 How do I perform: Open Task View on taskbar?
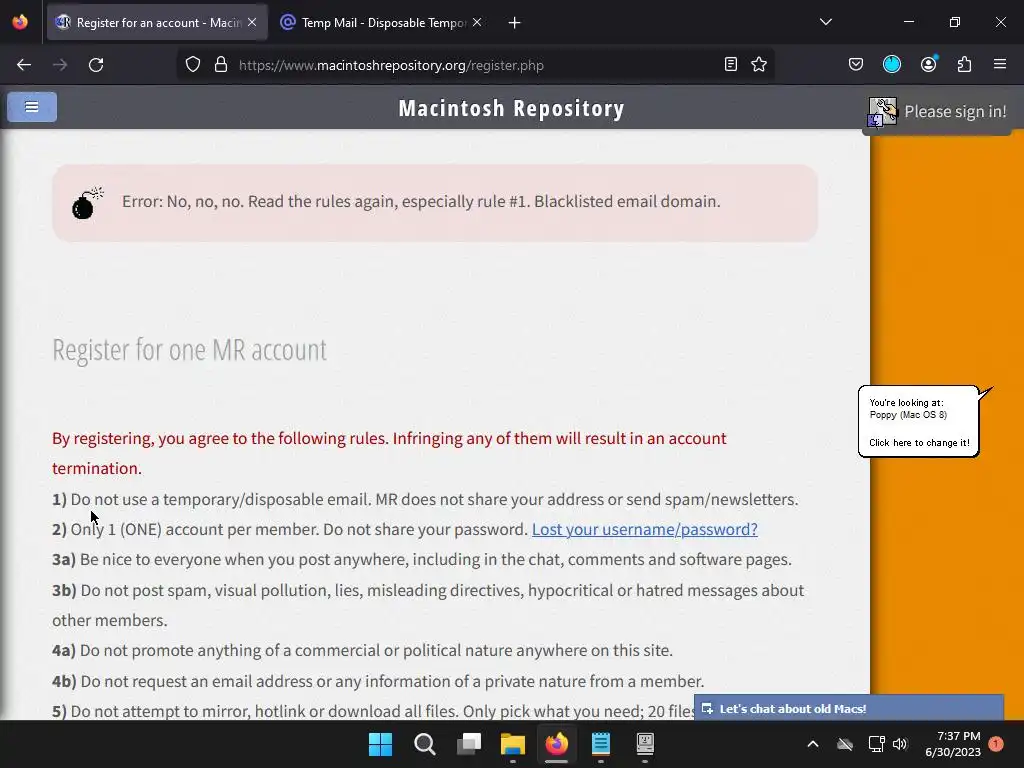(x=468, y=744)
